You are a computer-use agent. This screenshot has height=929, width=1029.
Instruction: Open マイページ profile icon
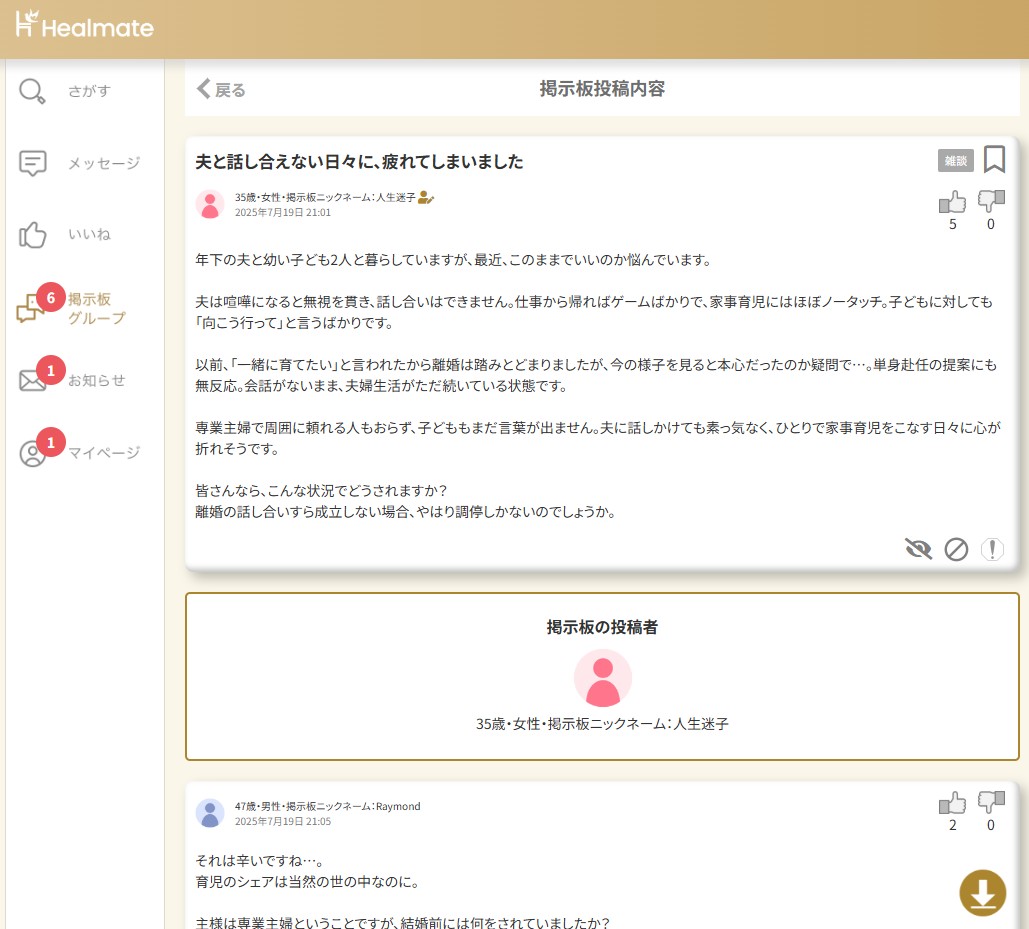point(33,453)
